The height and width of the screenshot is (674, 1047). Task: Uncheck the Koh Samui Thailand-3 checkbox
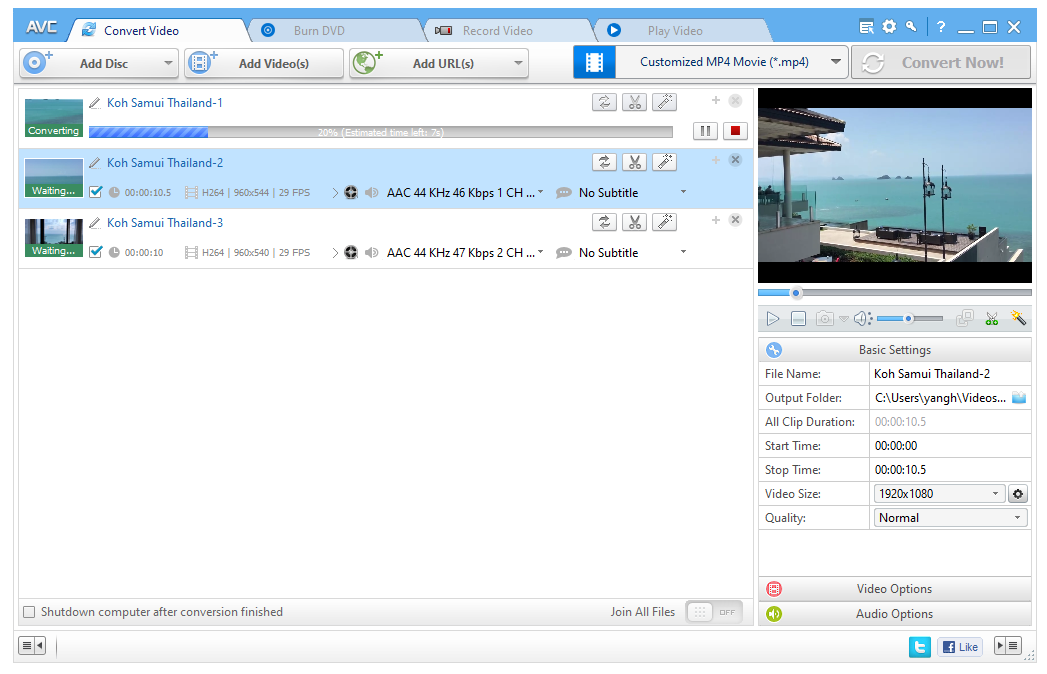click(95, 252)
